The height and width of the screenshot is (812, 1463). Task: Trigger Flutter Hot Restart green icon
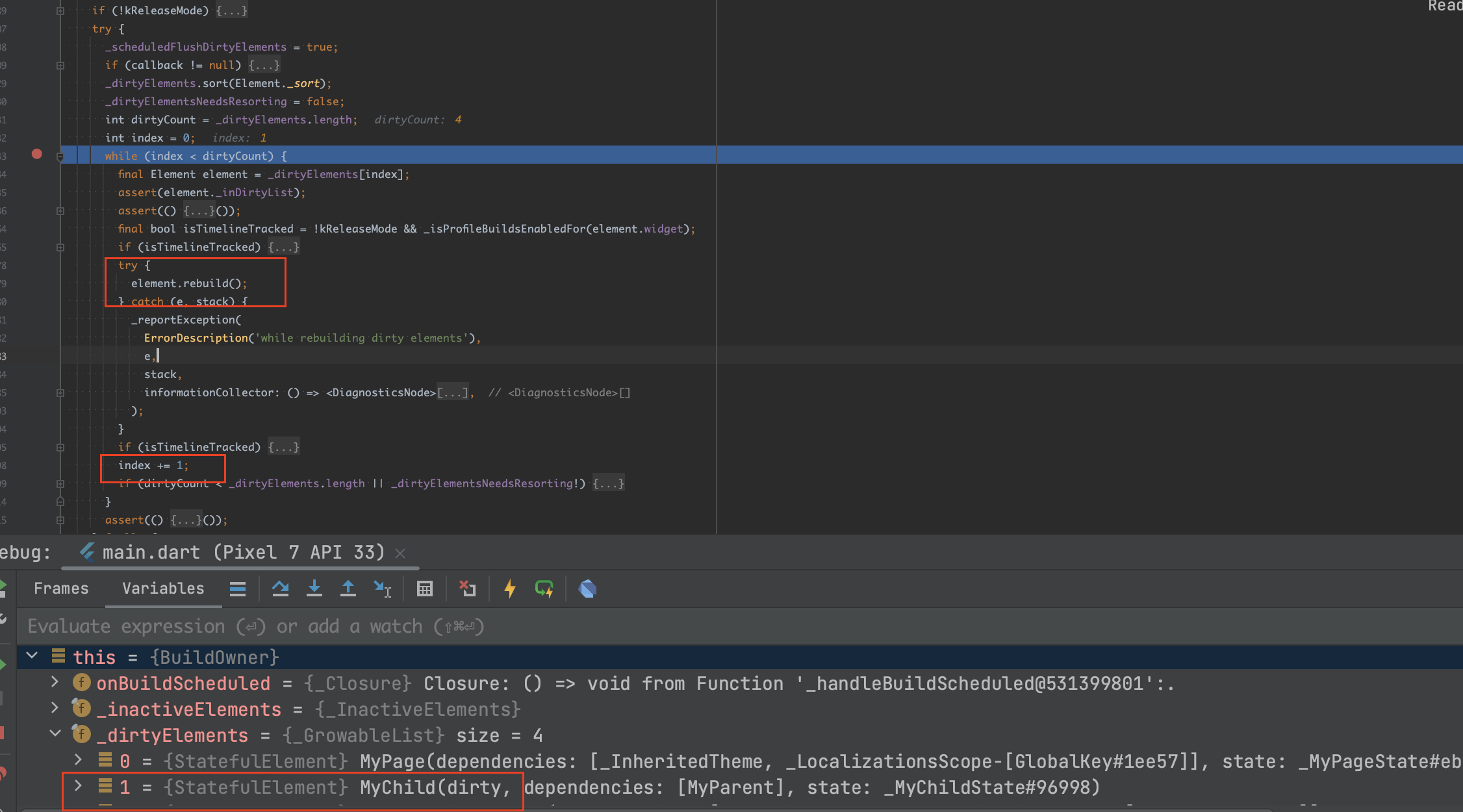(x=544, y=589)
